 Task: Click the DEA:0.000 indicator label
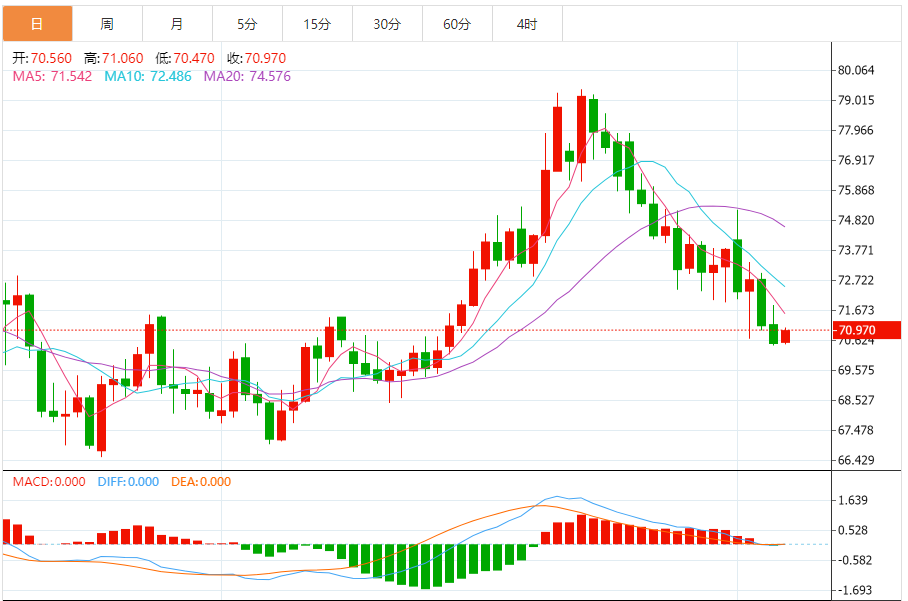(201, 482)
